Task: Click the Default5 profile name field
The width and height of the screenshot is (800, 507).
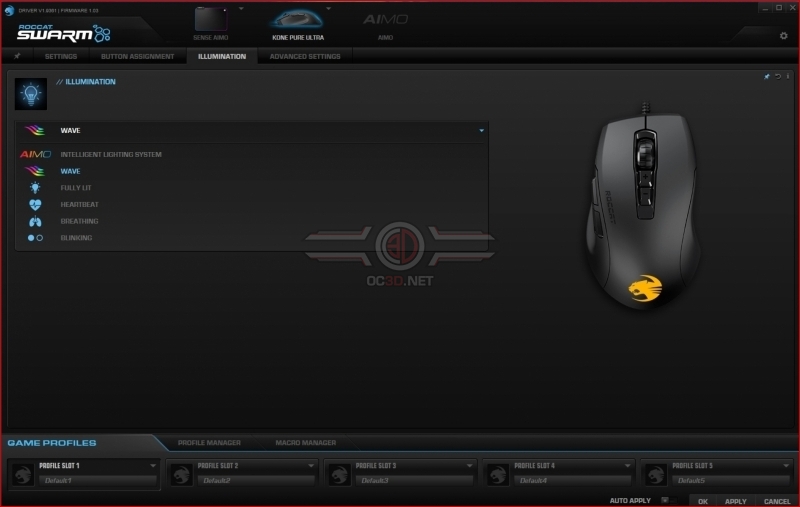Action: (x=730, y=480)
